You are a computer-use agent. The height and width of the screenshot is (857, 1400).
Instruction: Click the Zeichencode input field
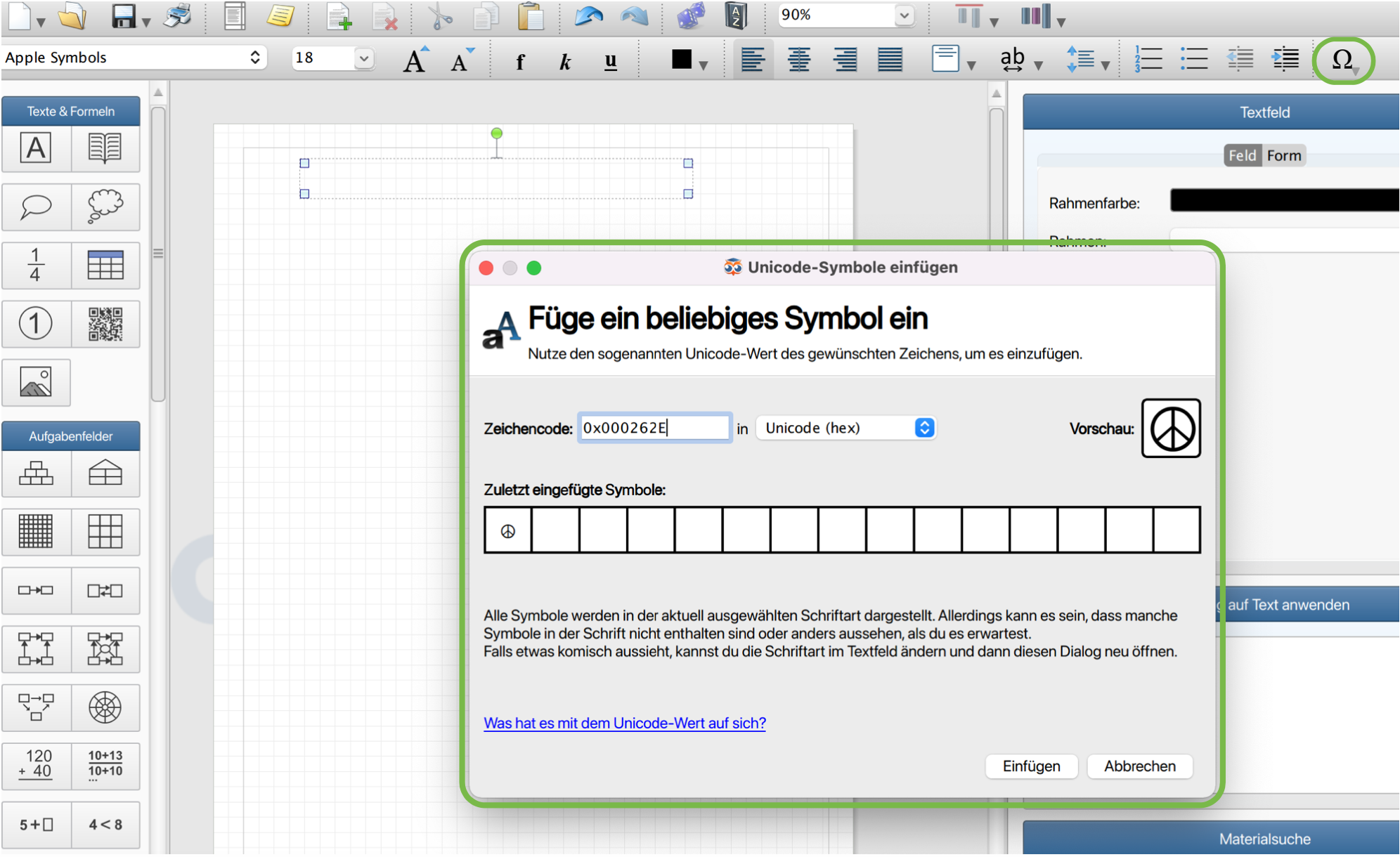654,428
